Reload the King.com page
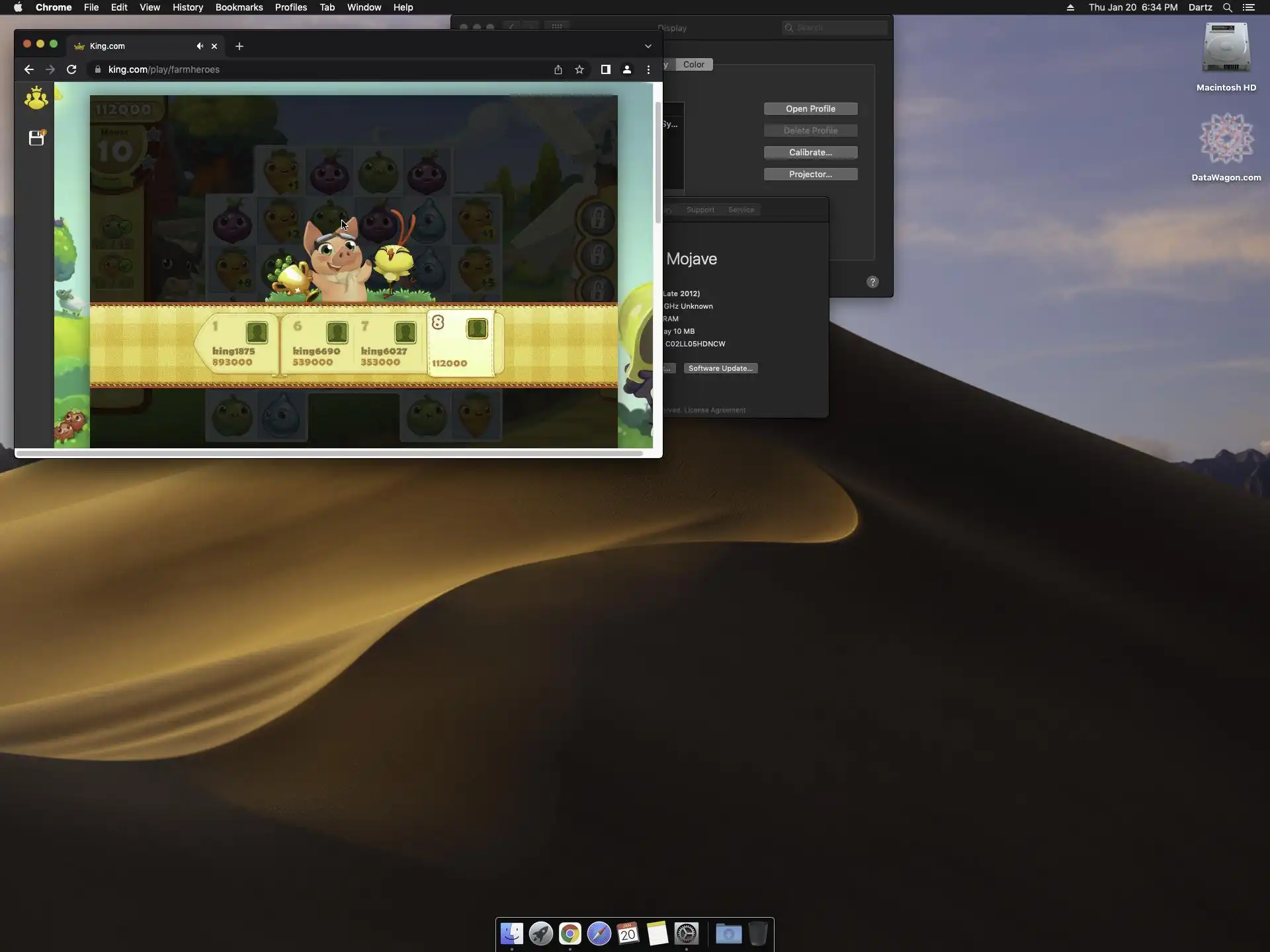The height and width of the screenshot is (952, 1270). point(71,69)
